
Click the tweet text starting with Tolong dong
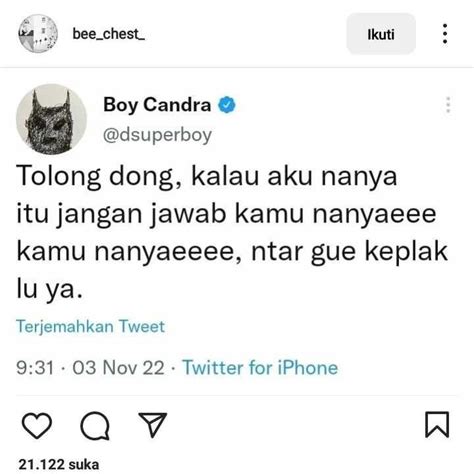(x=232, y=232)
